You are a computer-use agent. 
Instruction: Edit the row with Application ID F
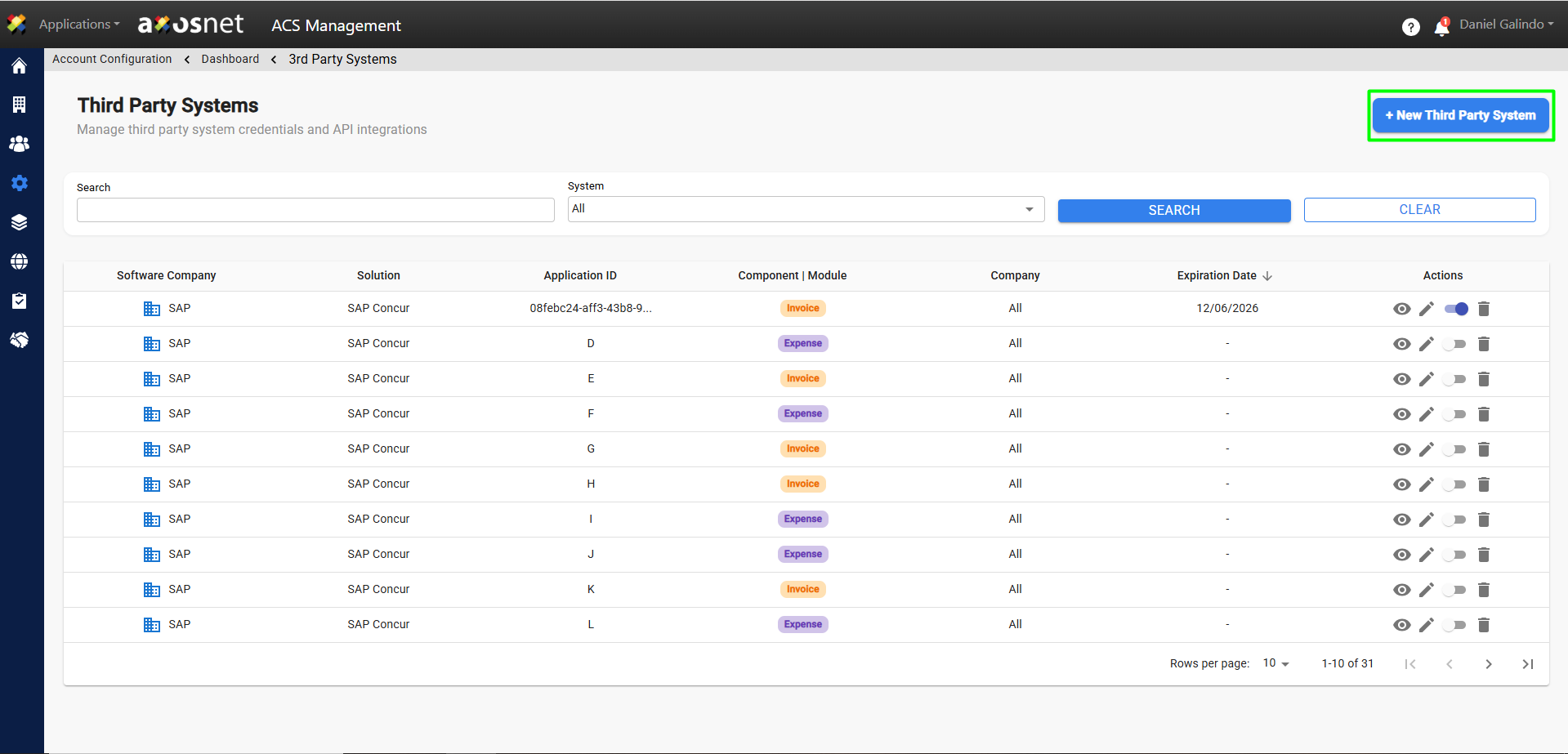1426,414
